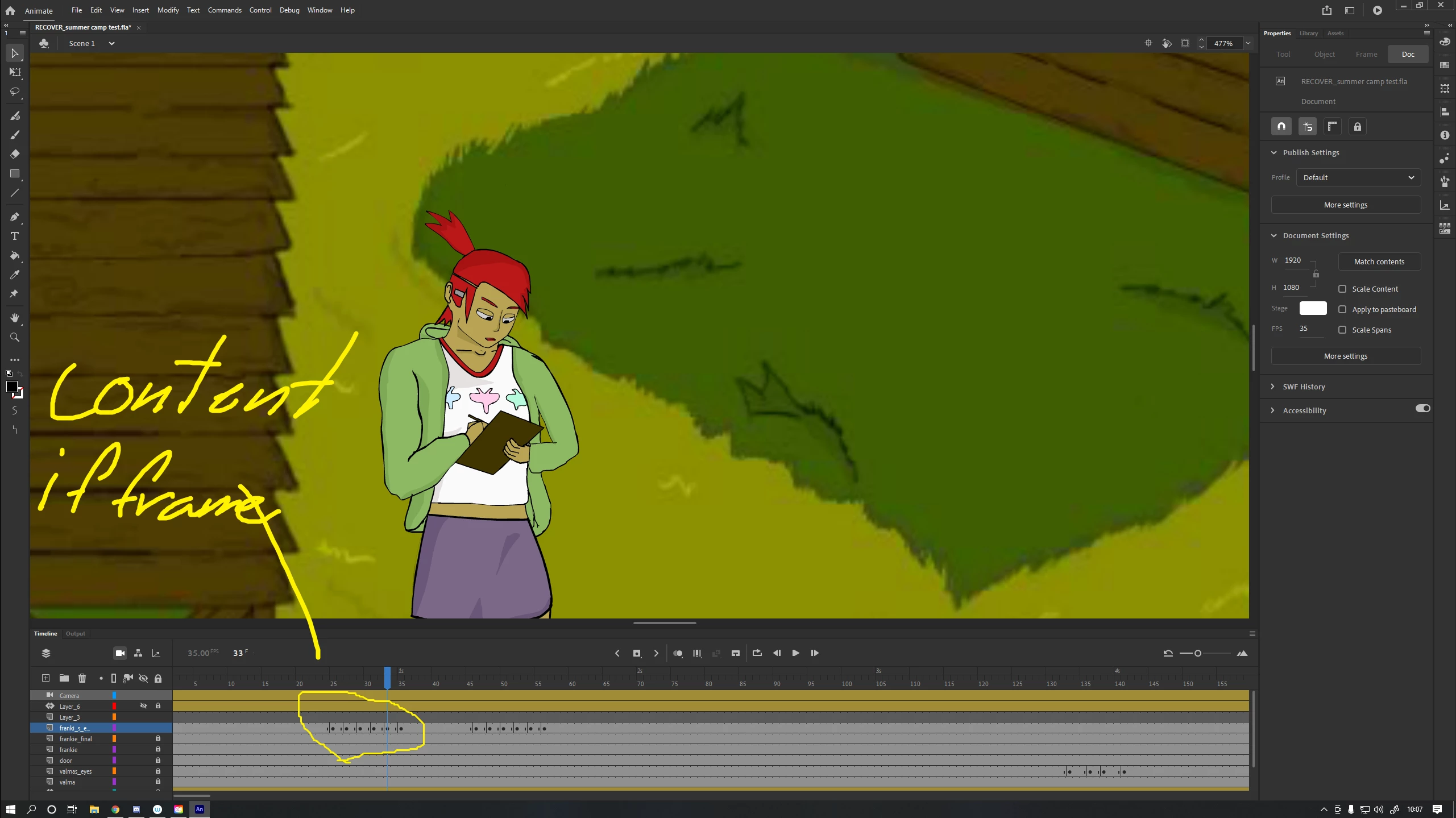Image resolution: width=1456 pixels, height=818 pixels.
Task: Click the Match contents button
Action: pos(1379,261)
